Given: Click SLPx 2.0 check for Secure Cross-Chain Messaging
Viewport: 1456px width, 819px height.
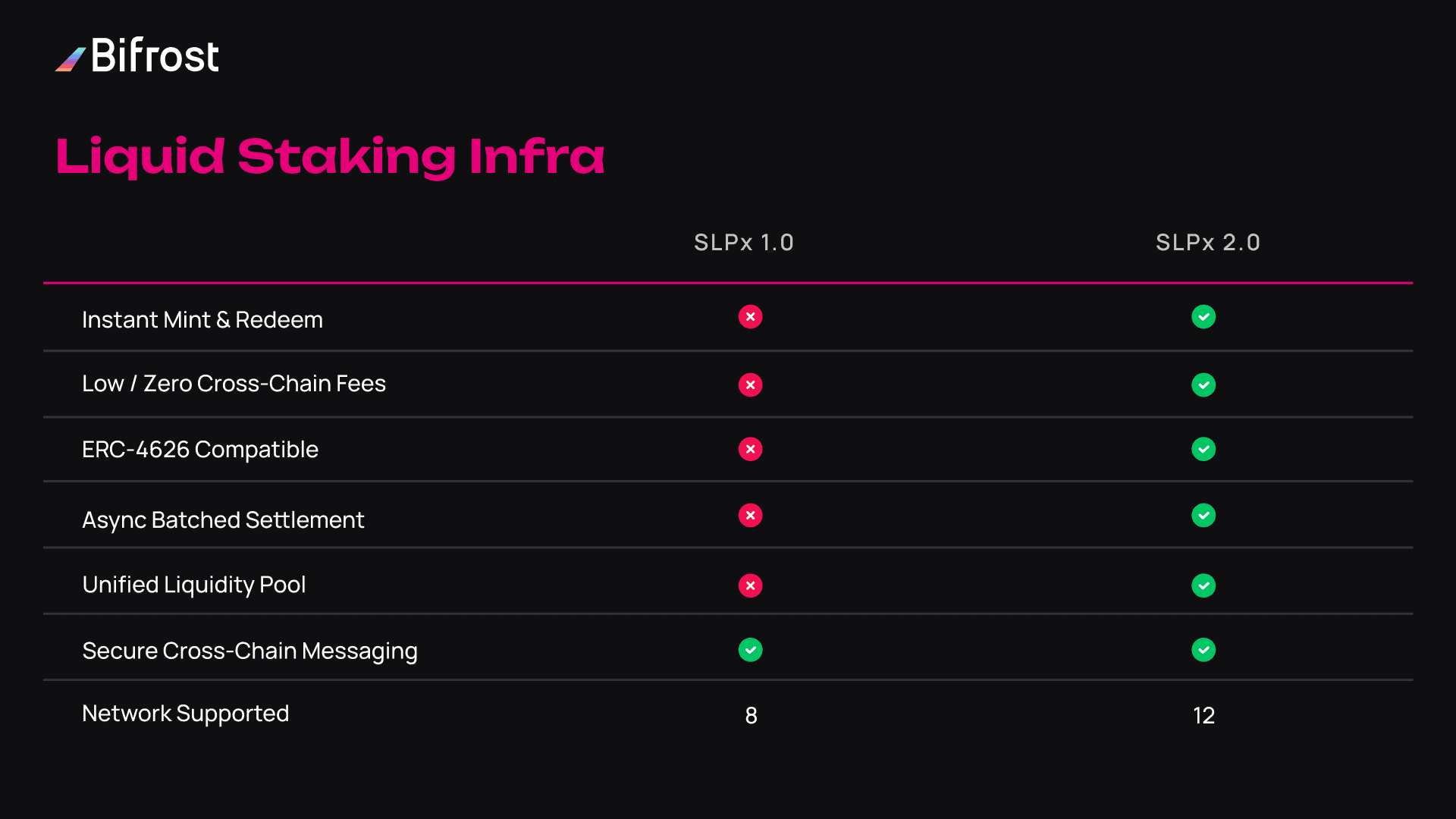Looking at the screenshot, I should (1203, 650).
